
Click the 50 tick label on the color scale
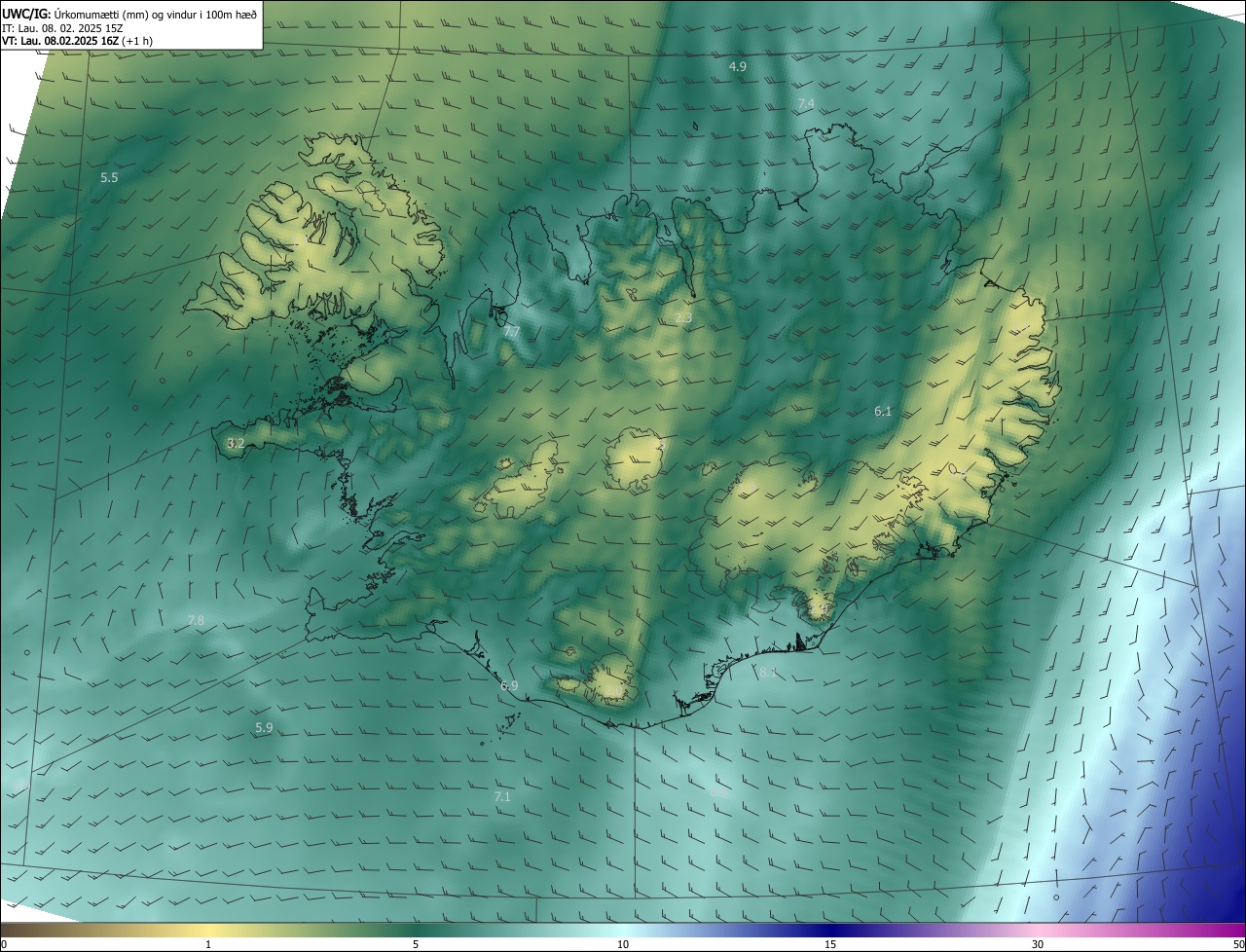pyautogui.click(x=1238, y=944)
